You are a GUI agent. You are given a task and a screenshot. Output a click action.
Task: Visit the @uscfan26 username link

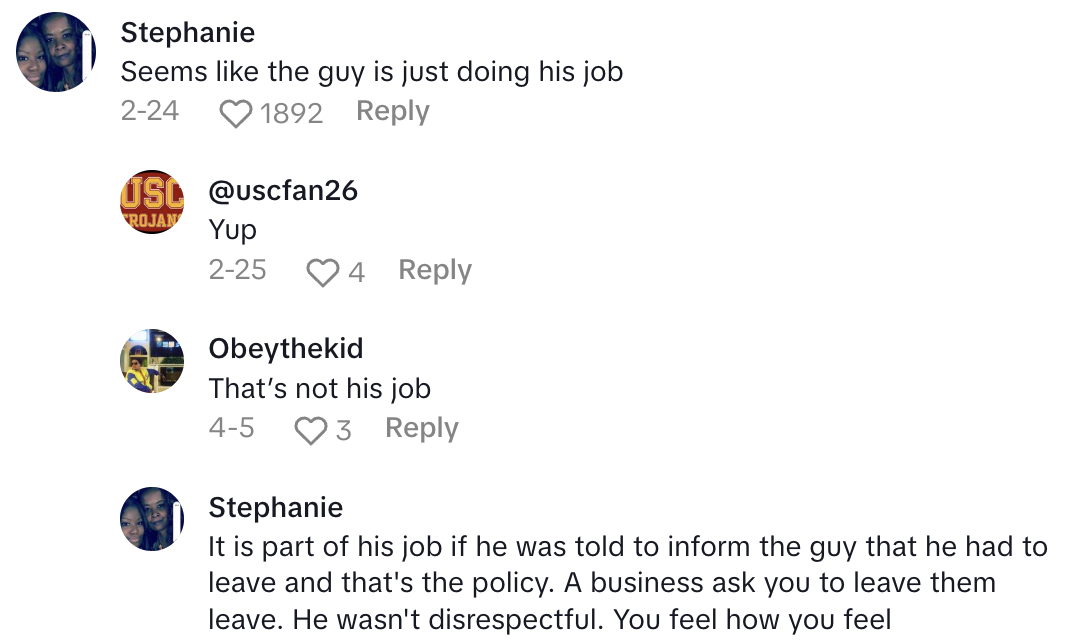[283, 190]
